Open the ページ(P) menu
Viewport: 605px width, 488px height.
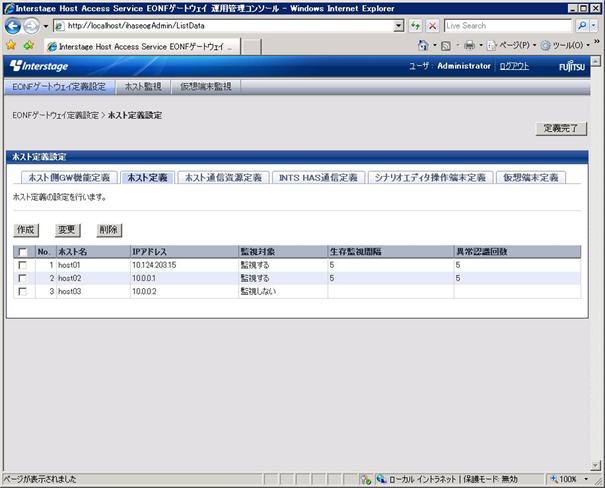click(512, 46)
